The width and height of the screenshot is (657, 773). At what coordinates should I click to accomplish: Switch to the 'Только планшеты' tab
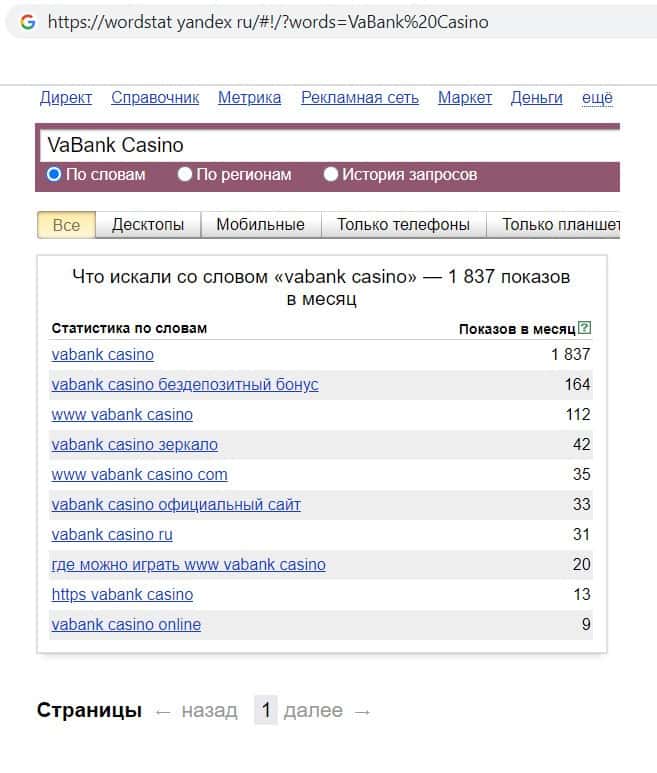click(x=553, y=225)
